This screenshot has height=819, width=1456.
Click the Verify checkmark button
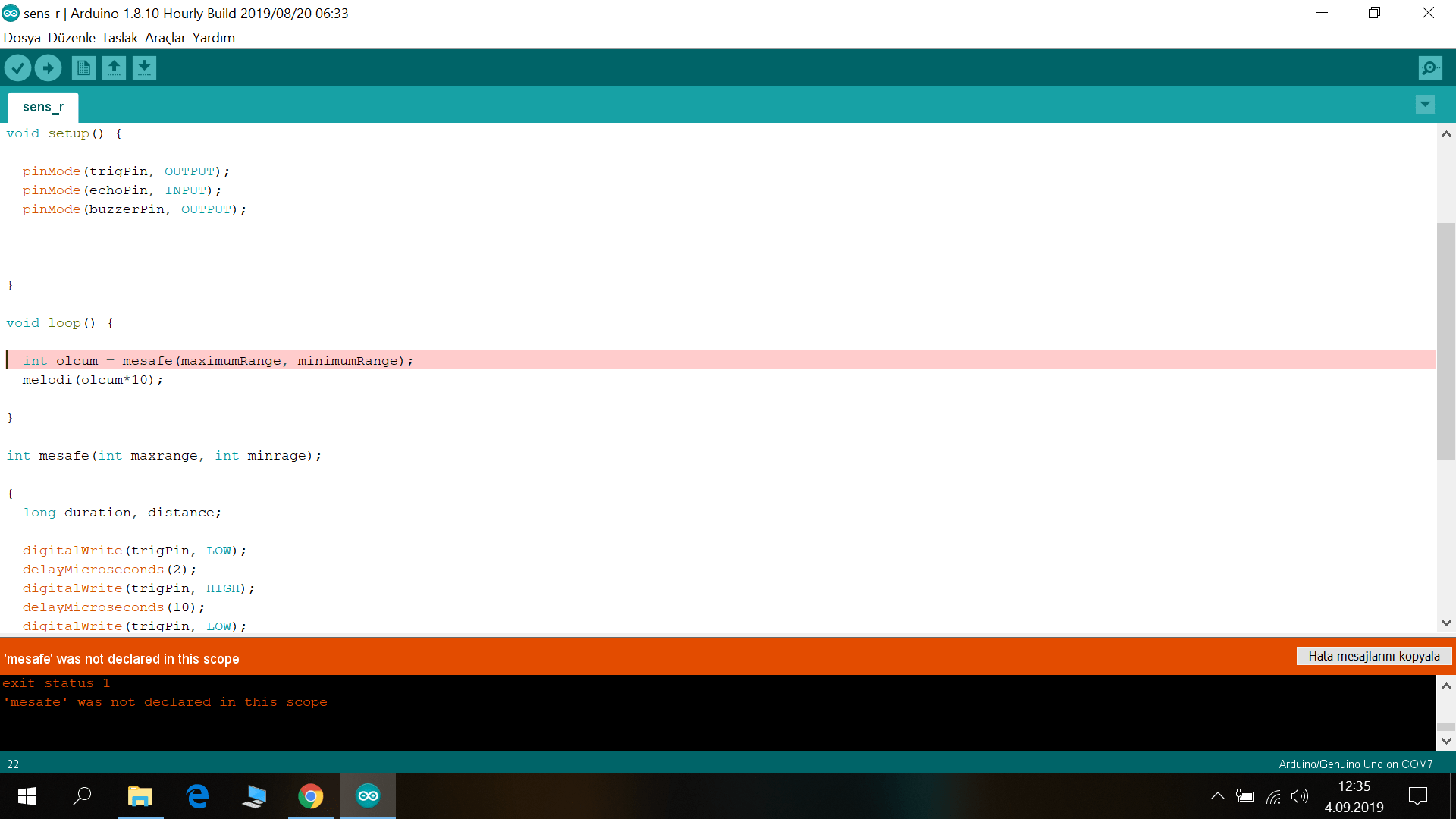click(x=17, y=68)
